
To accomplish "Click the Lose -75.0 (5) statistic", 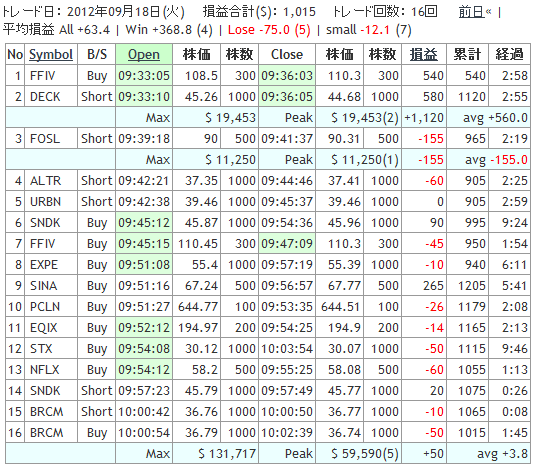I will (269, 30).
